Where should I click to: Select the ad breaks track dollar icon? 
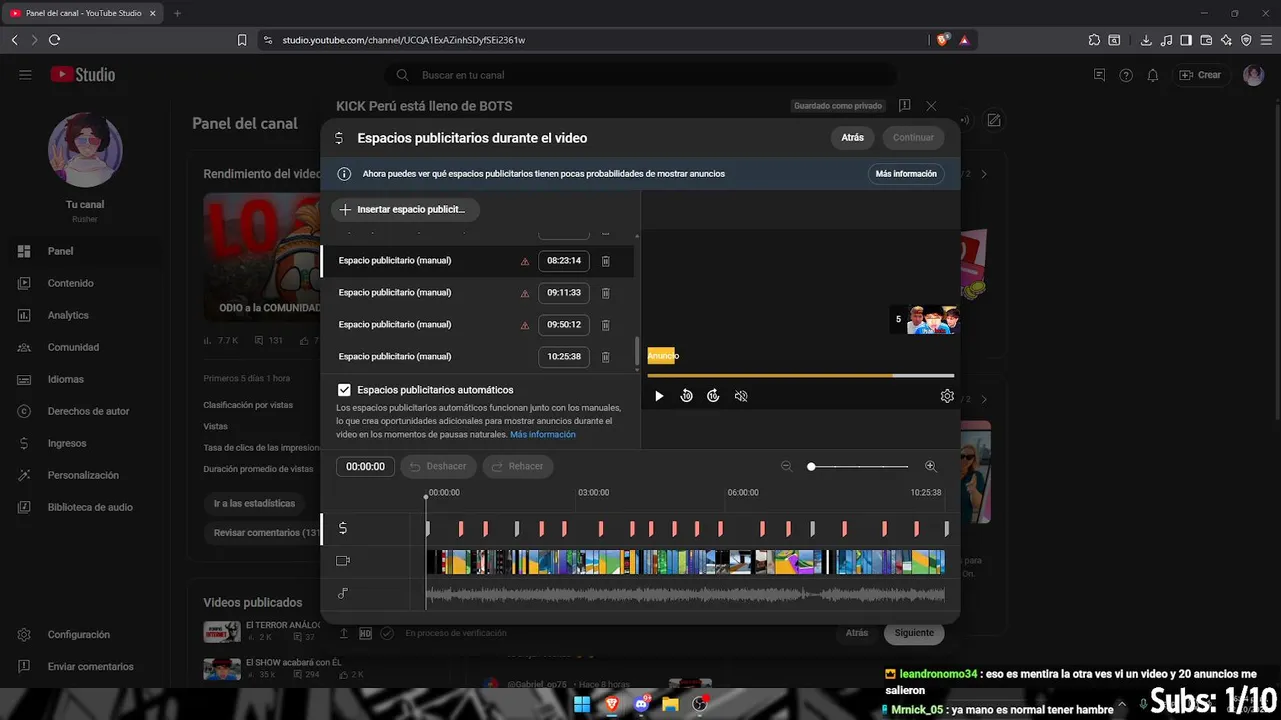343,528
